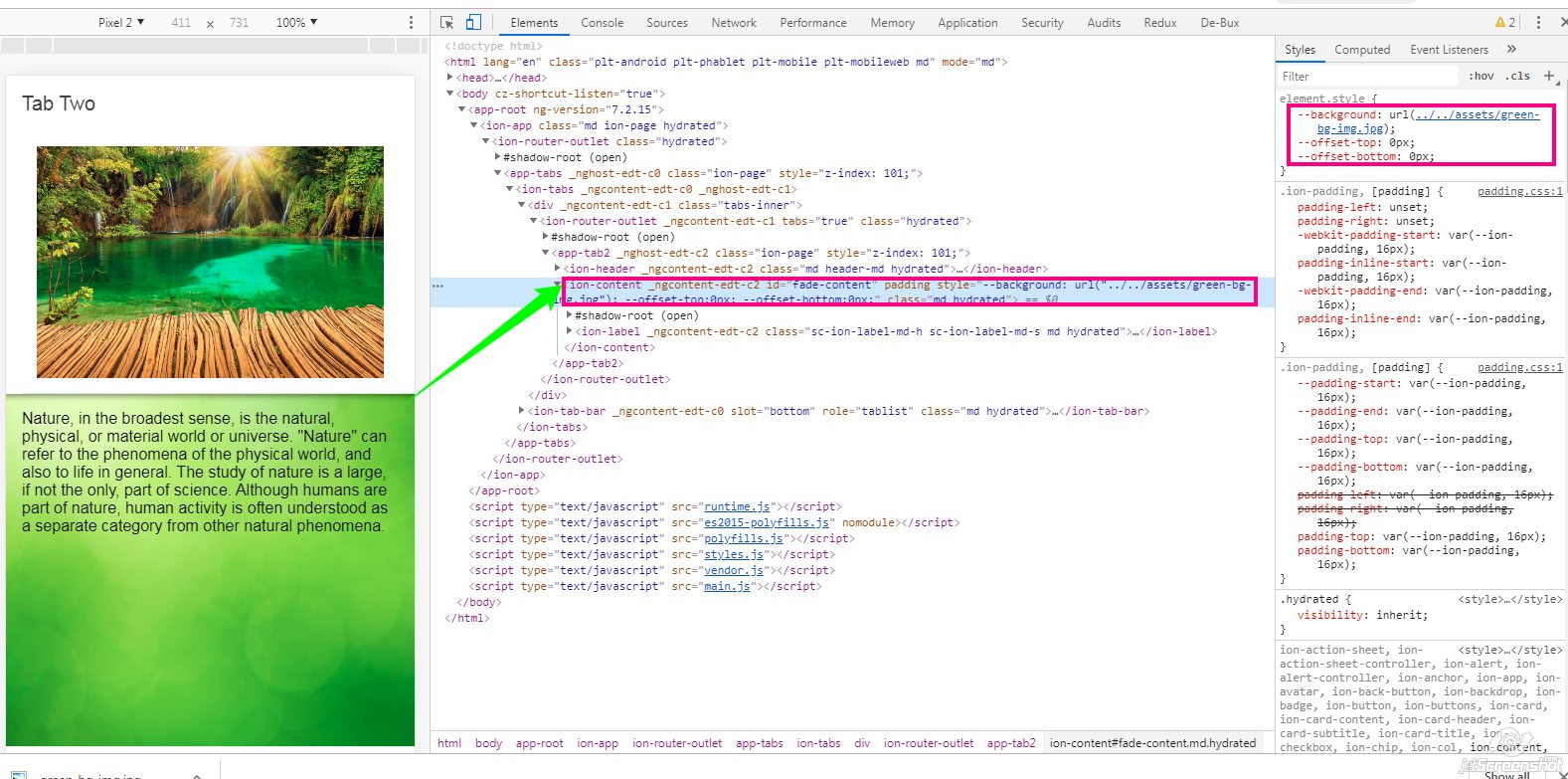This screenshot has width=1568, height=779.
Task: Switch to the Redux tab
Action: point(1160,22)
